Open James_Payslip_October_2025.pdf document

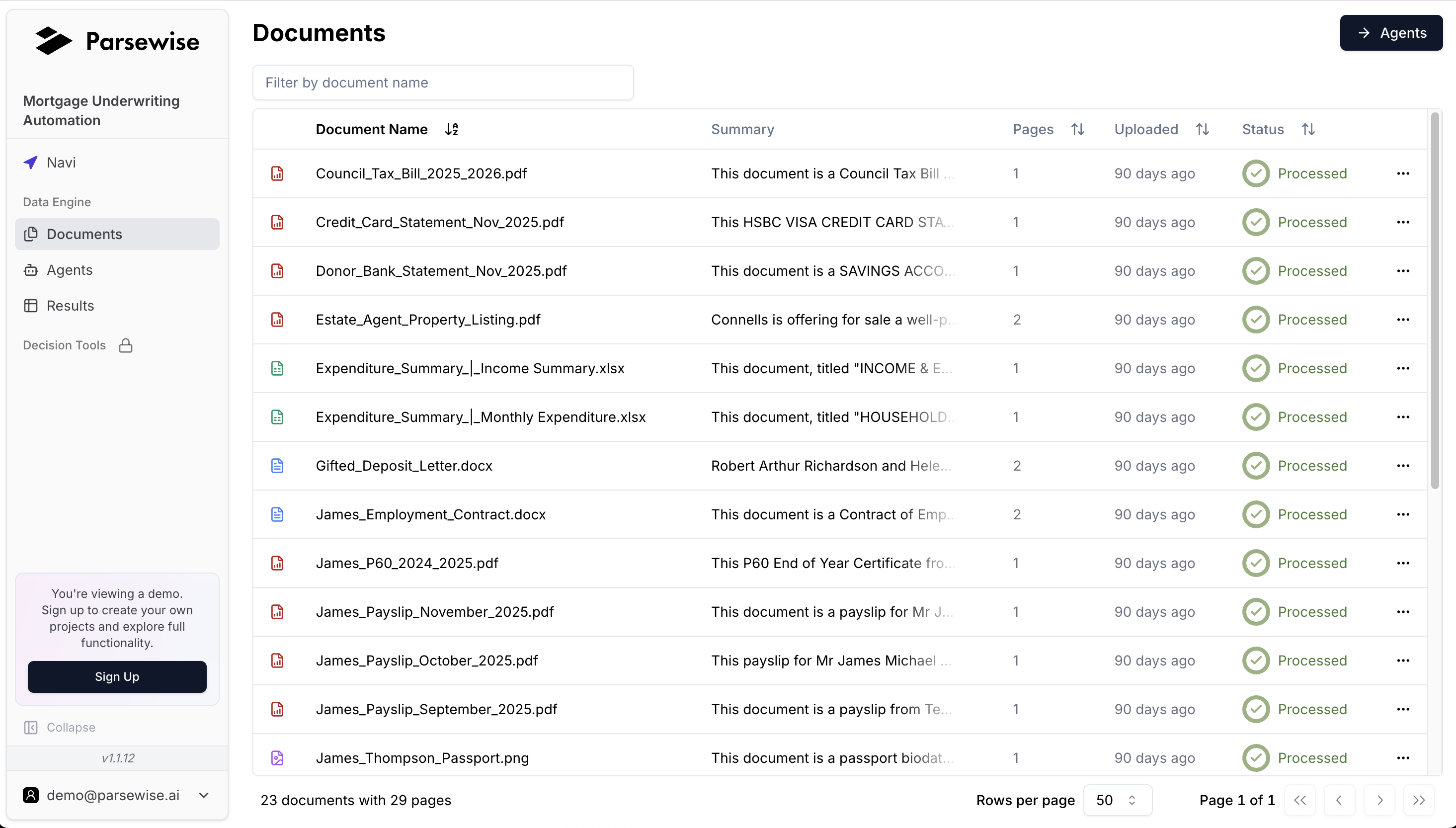click(426, 661)
